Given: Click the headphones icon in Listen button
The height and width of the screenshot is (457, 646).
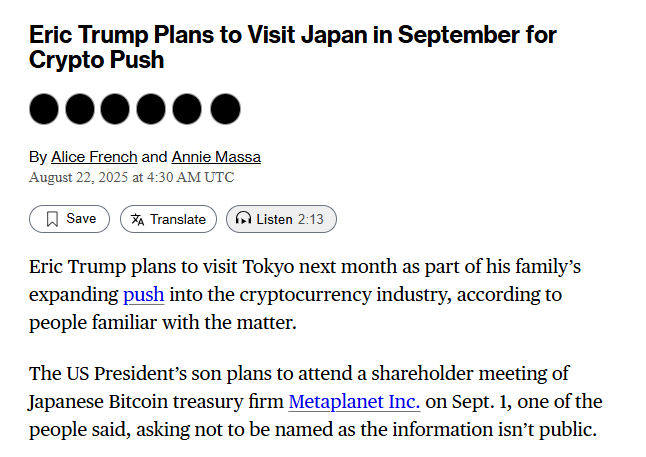Looking at the screenshot, I should tap(243, 219).
